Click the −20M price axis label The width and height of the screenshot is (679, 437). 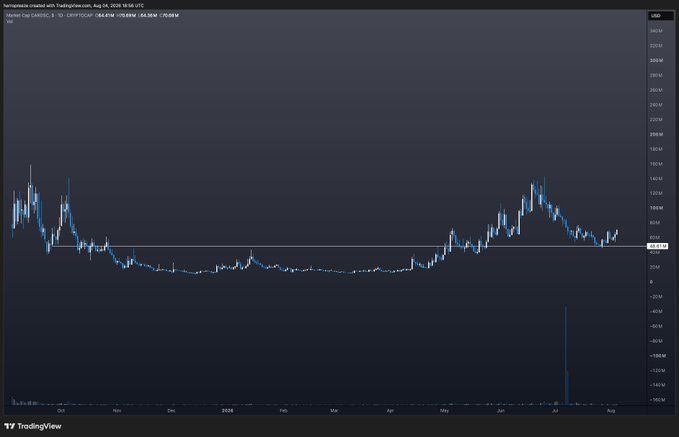(x=656, y=297)
